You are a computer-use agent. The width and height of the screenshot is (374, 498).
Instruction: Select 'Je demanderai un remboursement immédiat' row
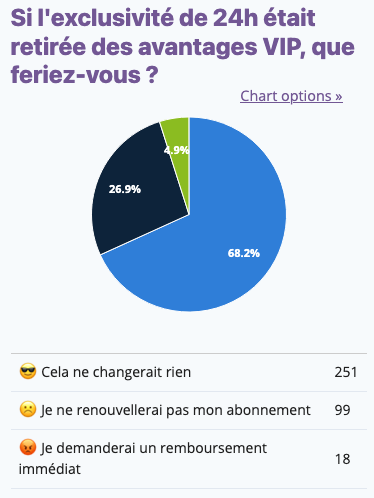pos(189,459)
